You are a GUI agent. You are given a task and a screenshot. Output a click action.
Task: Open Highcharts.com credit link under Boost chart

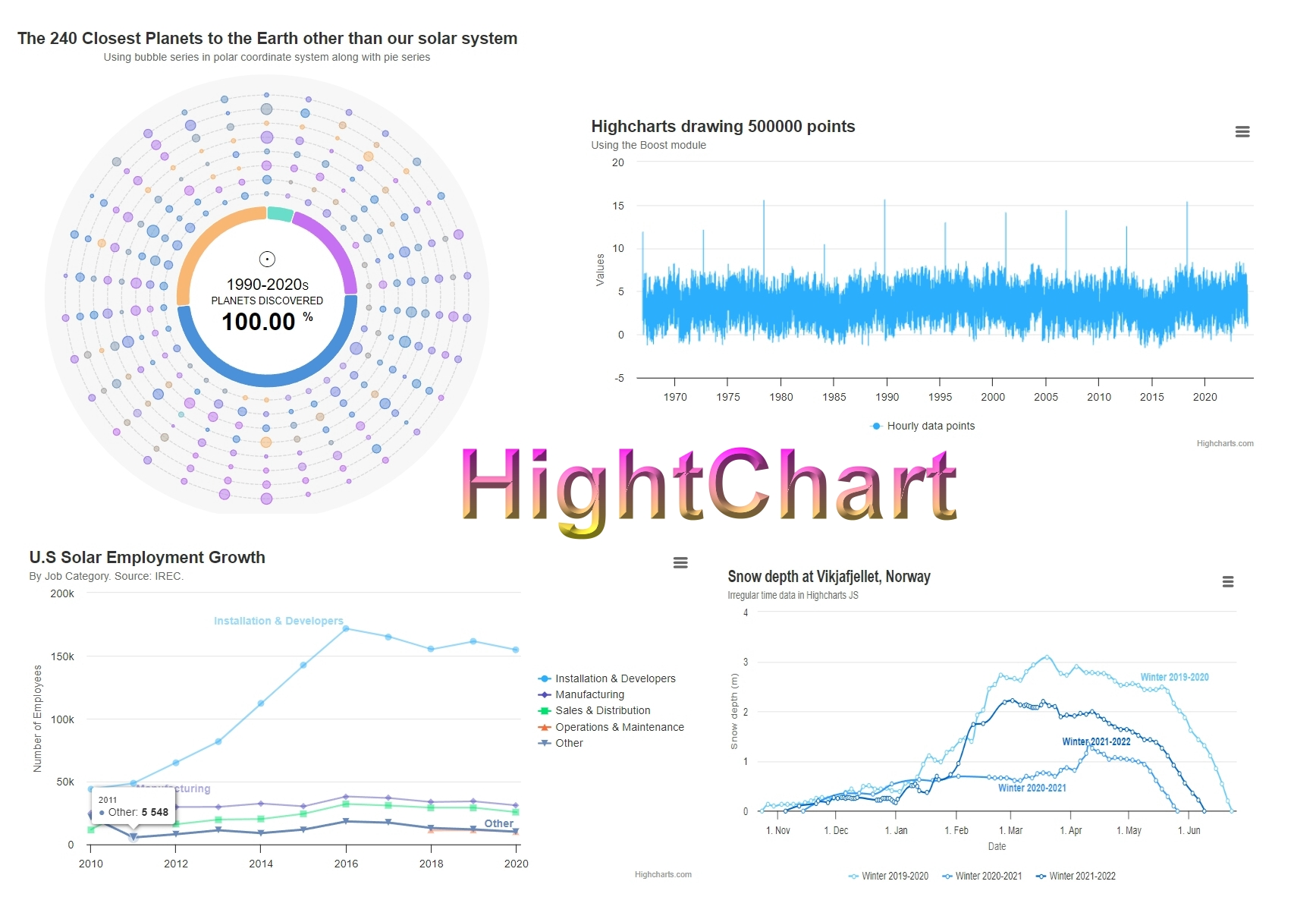pyautogui.click(x=1225, y=443)
